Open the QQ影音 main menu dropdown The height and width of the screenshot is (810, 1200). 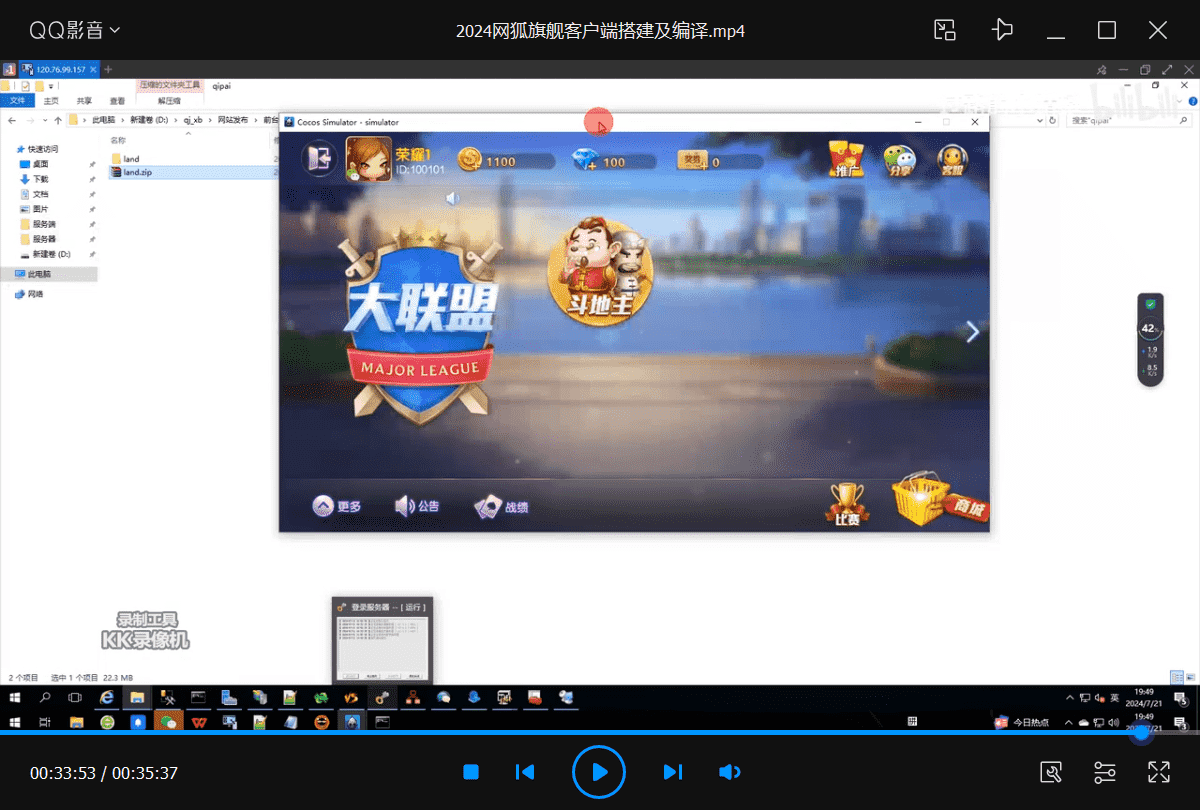tap(75, 30)
